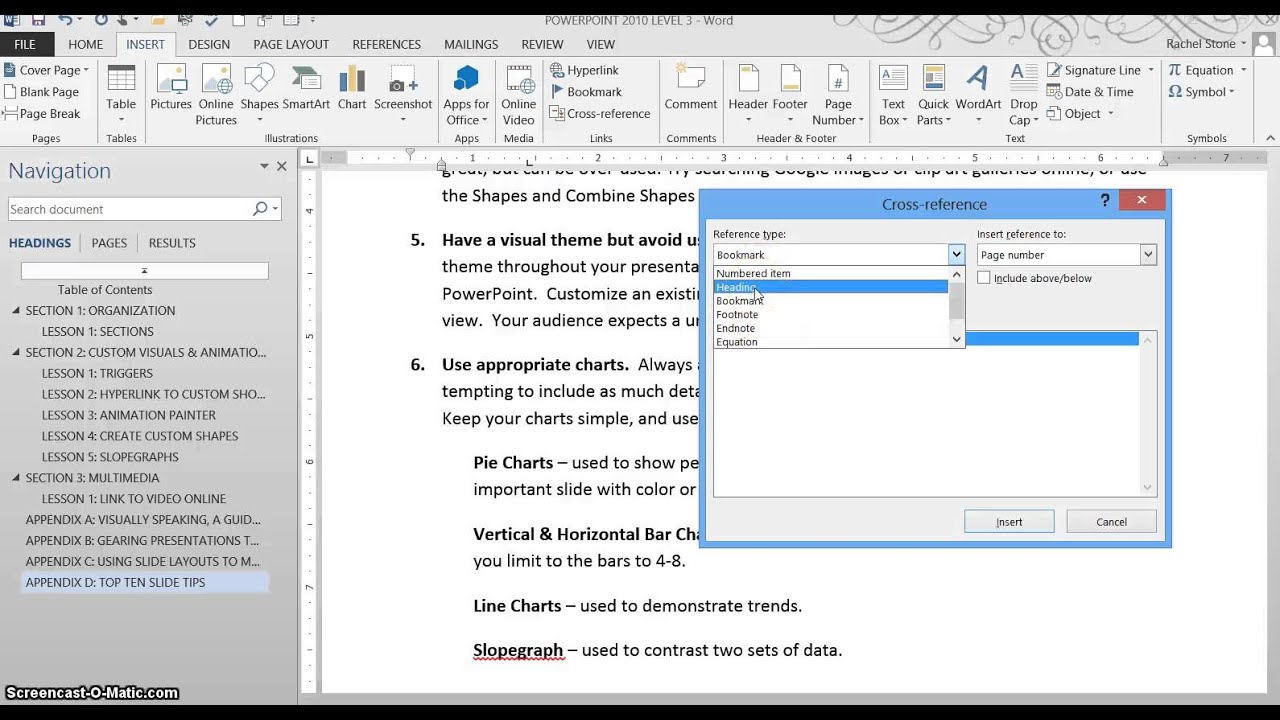
Task: Insert a Page Break from the Pages group
Action: [x=42, y=114]
